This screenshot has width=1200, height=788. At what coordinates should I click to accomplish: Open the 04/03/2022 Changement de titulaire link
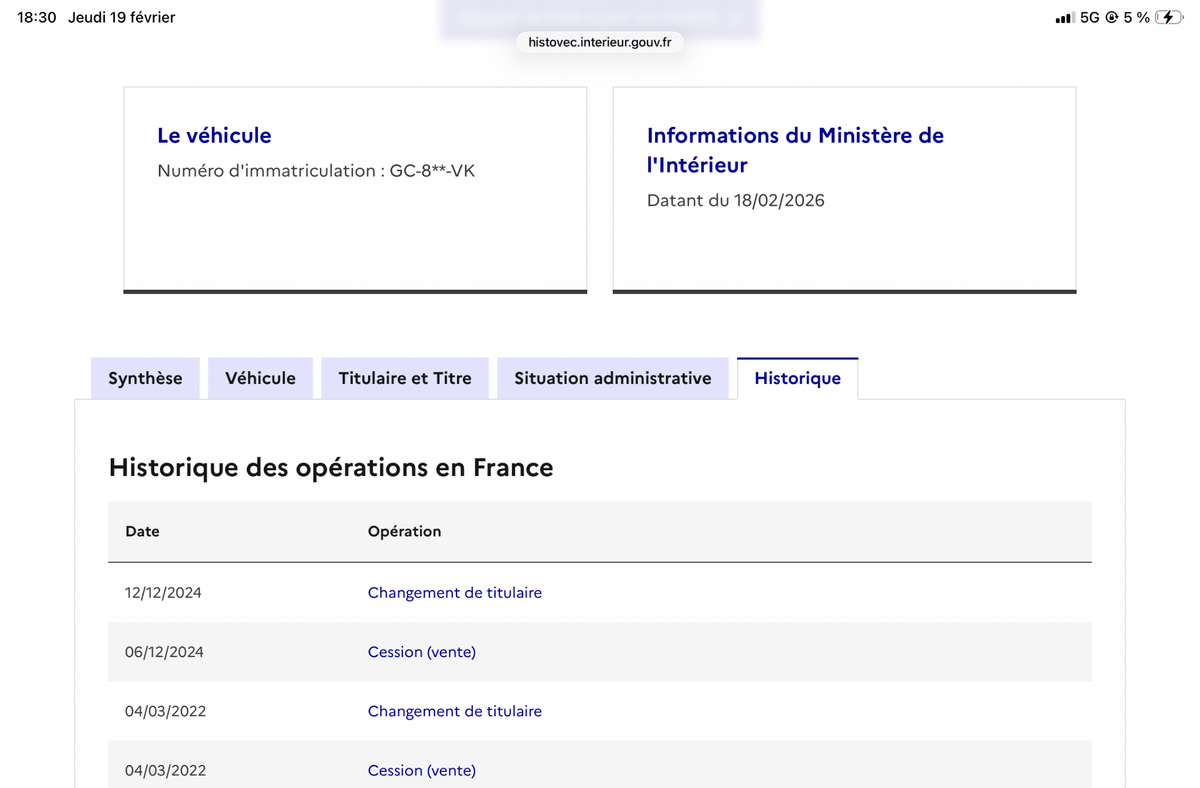[455, 711]
